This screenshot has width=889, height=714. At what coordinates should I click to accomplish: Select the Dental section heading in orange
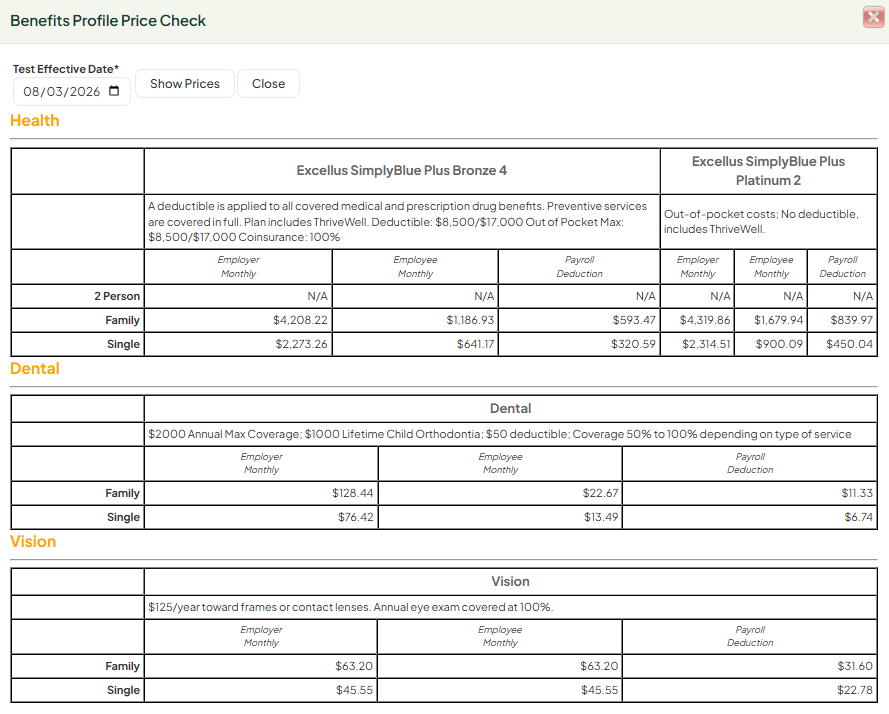(35, 369)
